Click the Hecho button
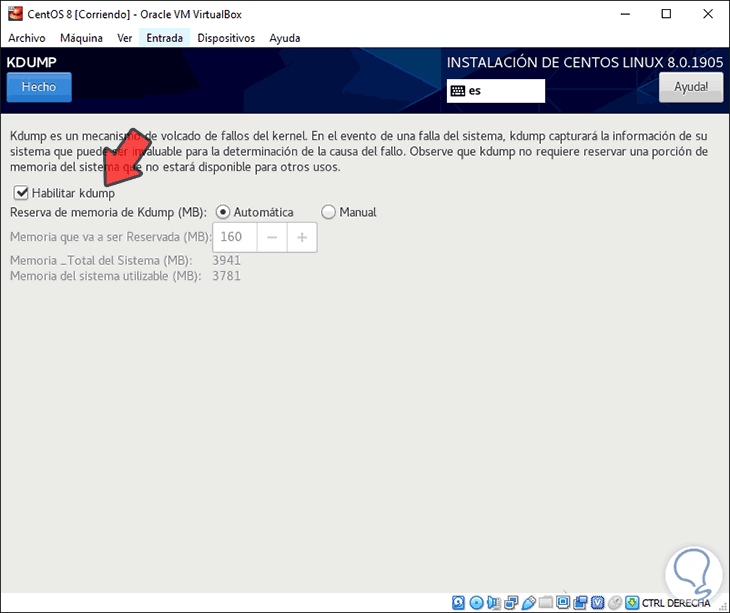Image resolution: width=730 pixels, height=613 pixels. (39, 87)
